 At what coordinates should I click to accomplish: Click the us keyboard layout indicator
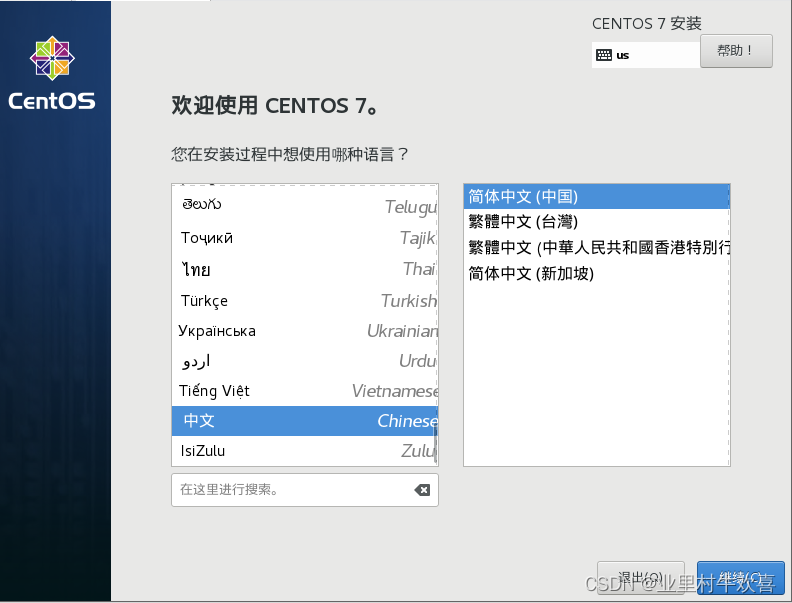point(646,55)
